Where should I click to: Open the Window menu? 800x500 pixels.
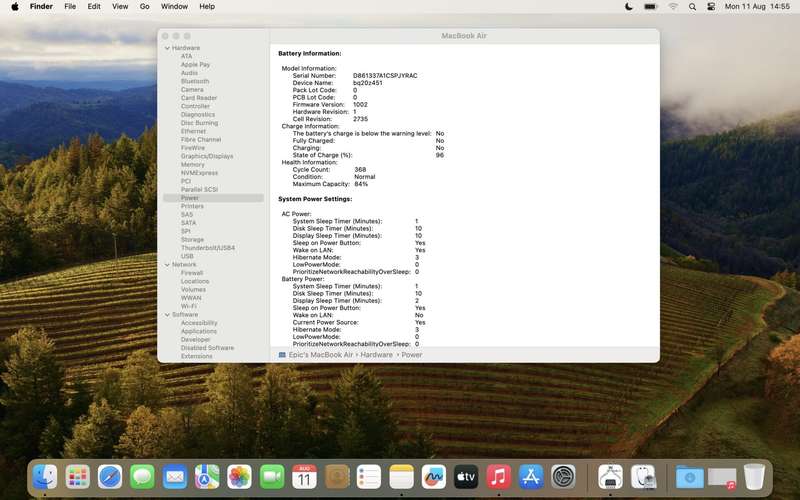pyautogui.click(x=174, y=7)
